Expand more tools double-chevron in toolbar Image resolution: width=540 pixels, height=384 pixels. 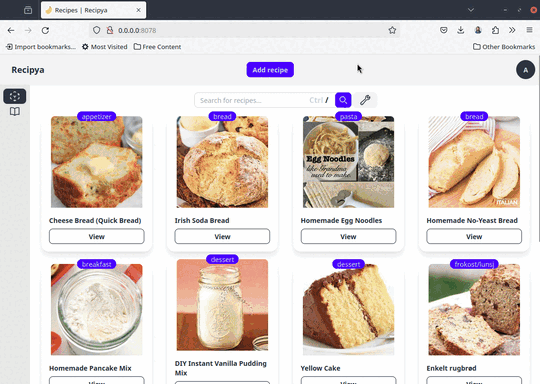(512, 30)
